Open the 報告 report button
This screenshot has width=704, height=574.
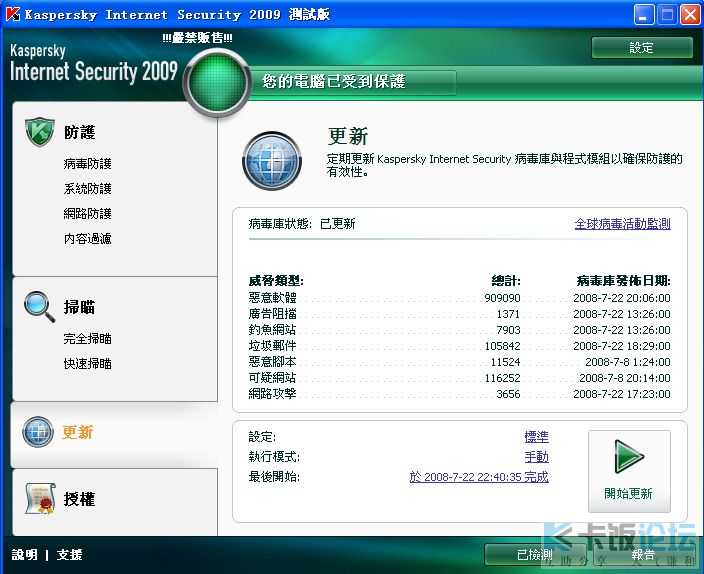642,555
